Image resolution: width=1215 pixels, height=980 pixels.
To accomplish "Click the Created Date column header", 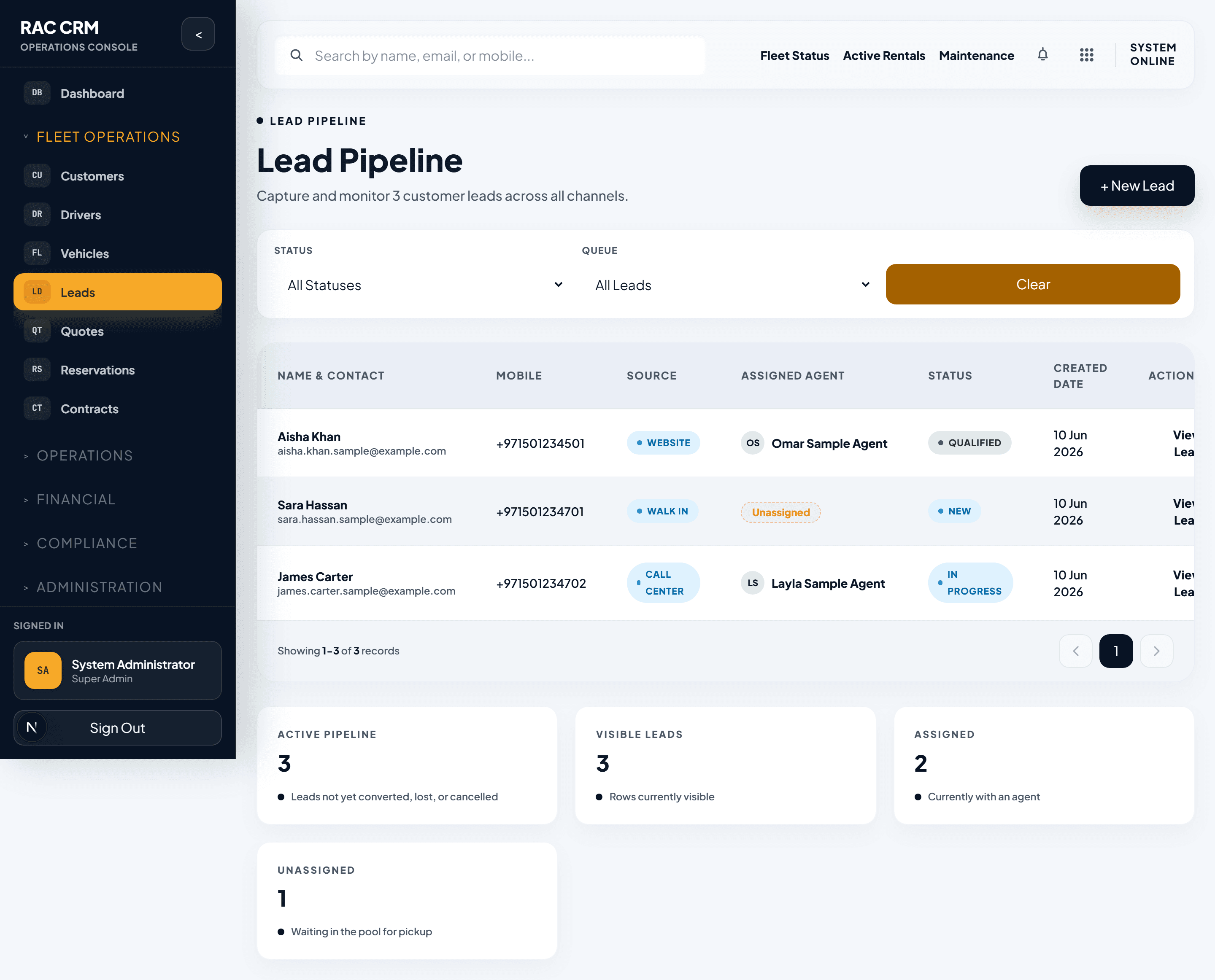I will click(x=1080, y=376).
